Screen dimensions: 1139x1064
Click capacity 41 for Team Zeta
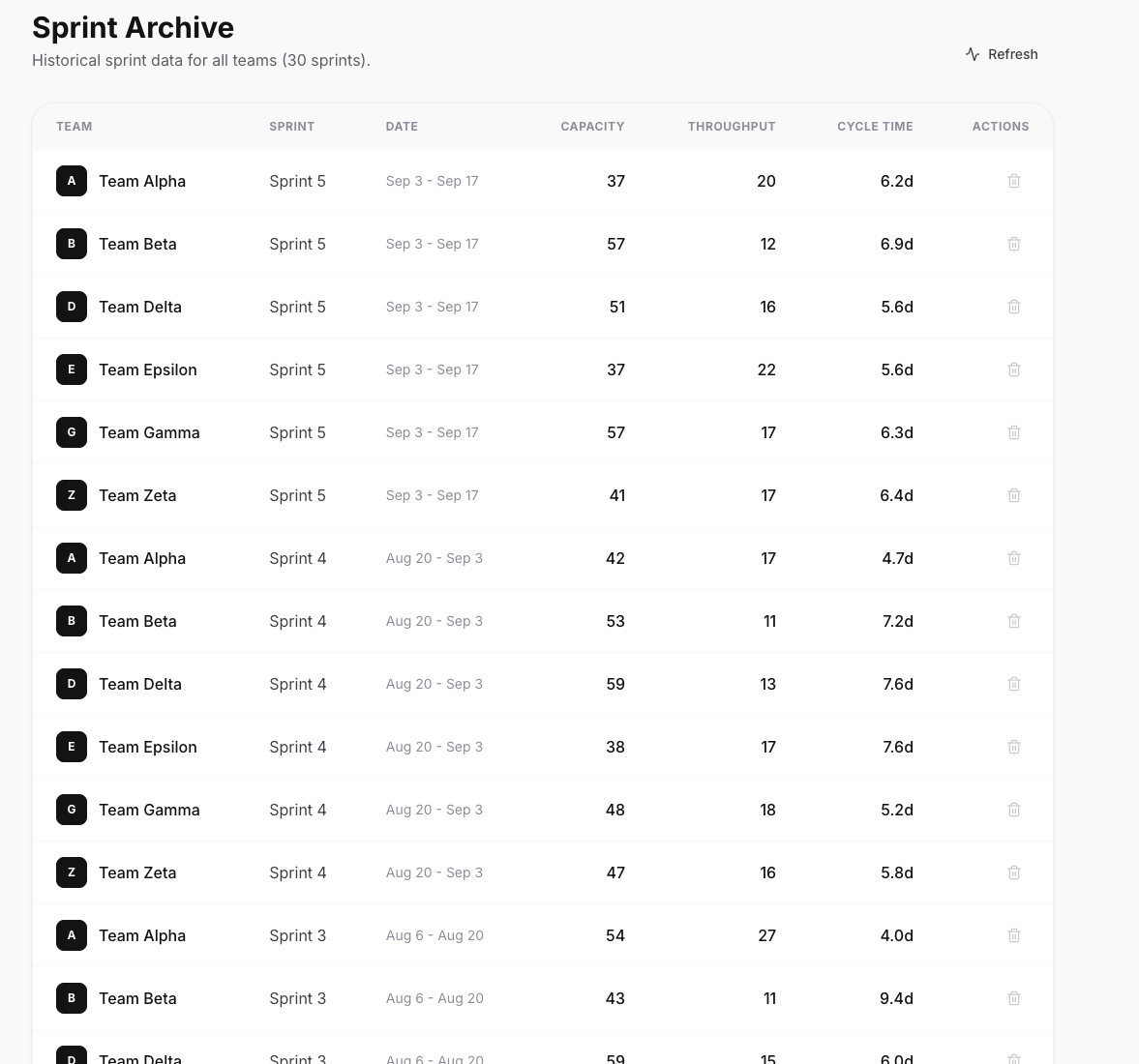pyautogui.click(x=616, y=495)
